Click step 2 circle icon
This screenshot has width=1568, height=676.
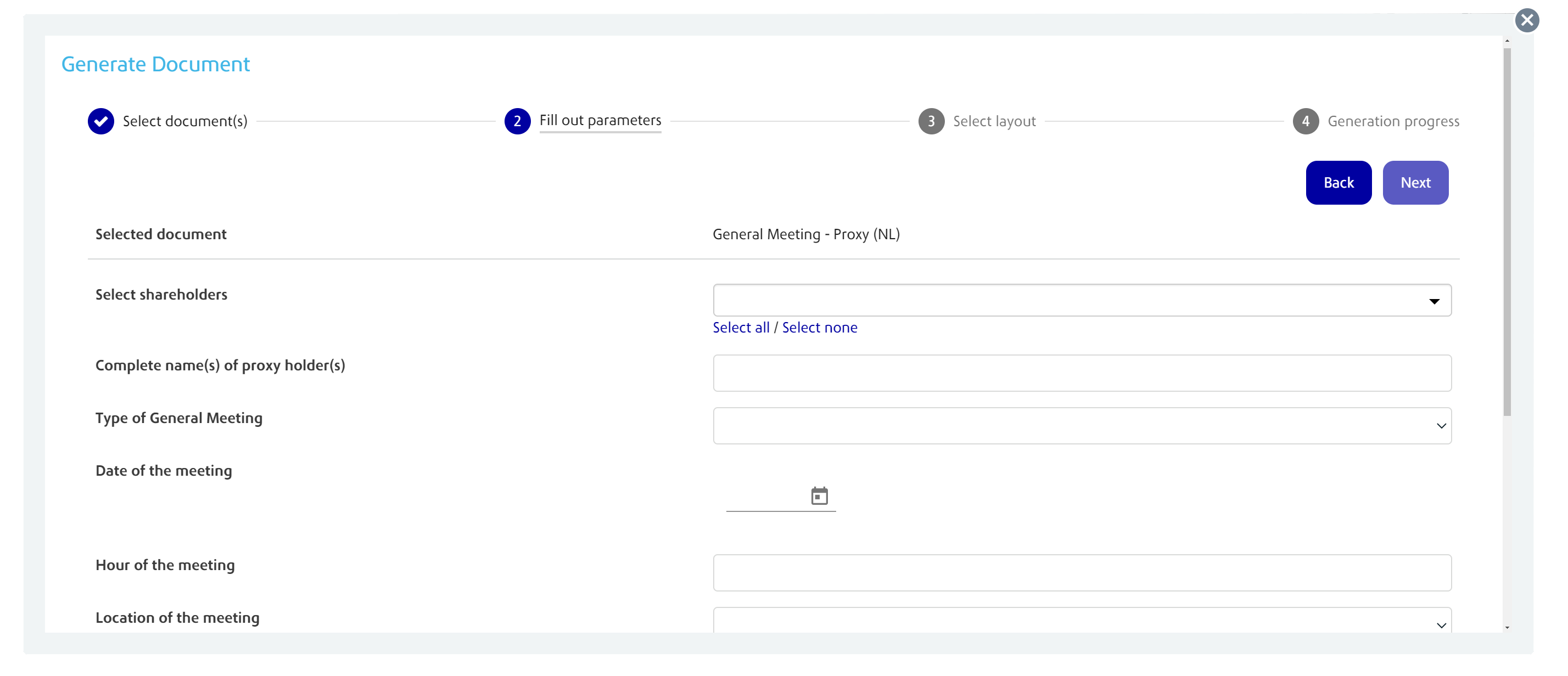tap(517, 121)
